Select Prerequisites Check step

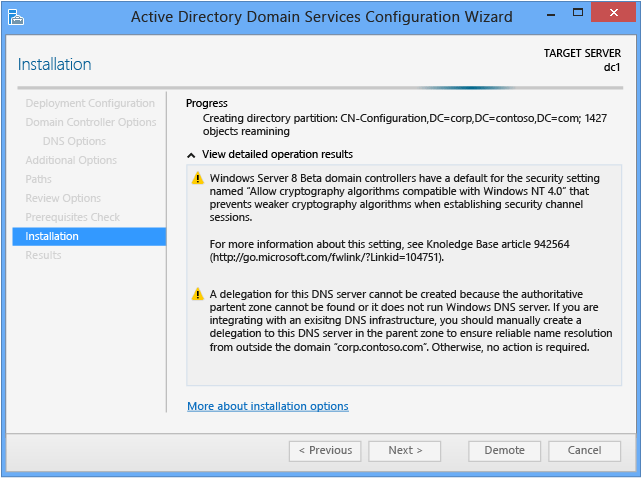pos(72,217)
